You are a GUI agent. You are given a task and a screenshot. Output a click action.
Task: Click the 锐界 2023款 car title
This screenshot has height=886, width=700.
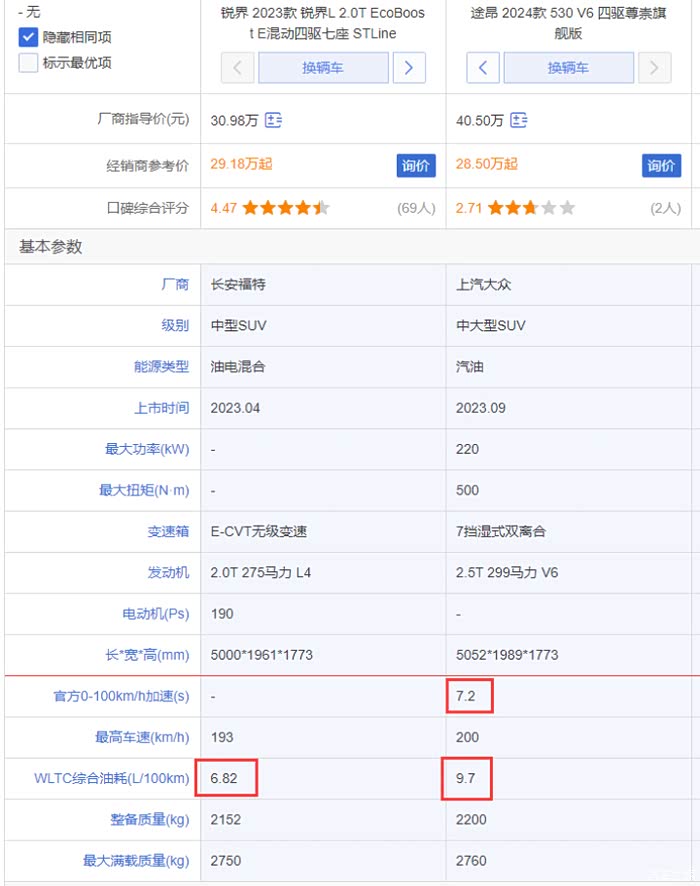[323, 23]
